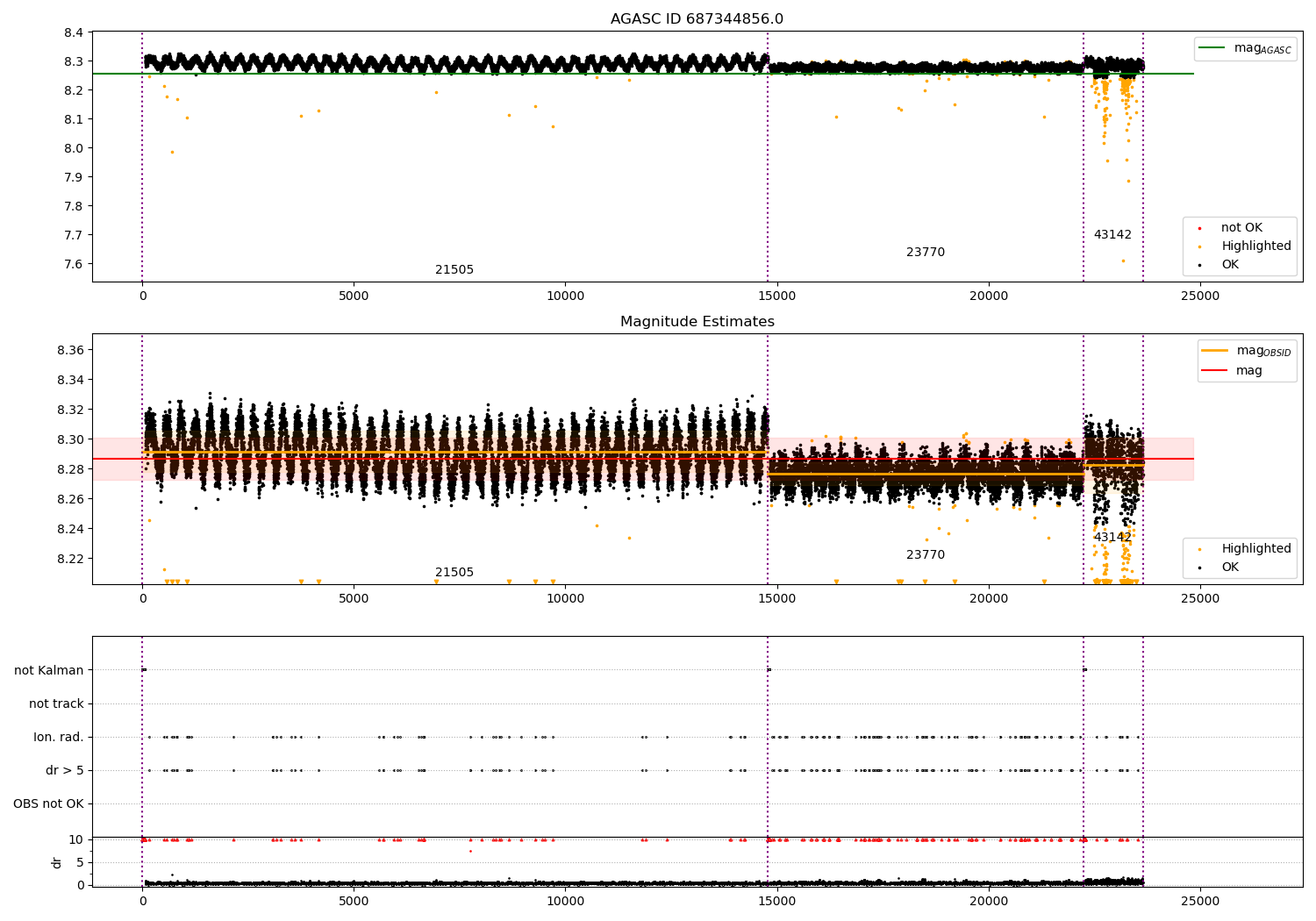Click the "8.36" y-axis tick label
This screenshot has height=921, width=1316.
pyautogui.click(x=71, y=351)
